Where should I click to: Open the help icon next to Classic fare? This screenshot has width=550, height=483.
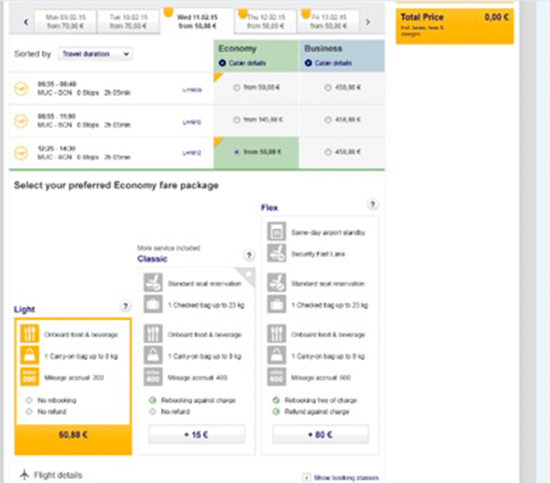249,255
